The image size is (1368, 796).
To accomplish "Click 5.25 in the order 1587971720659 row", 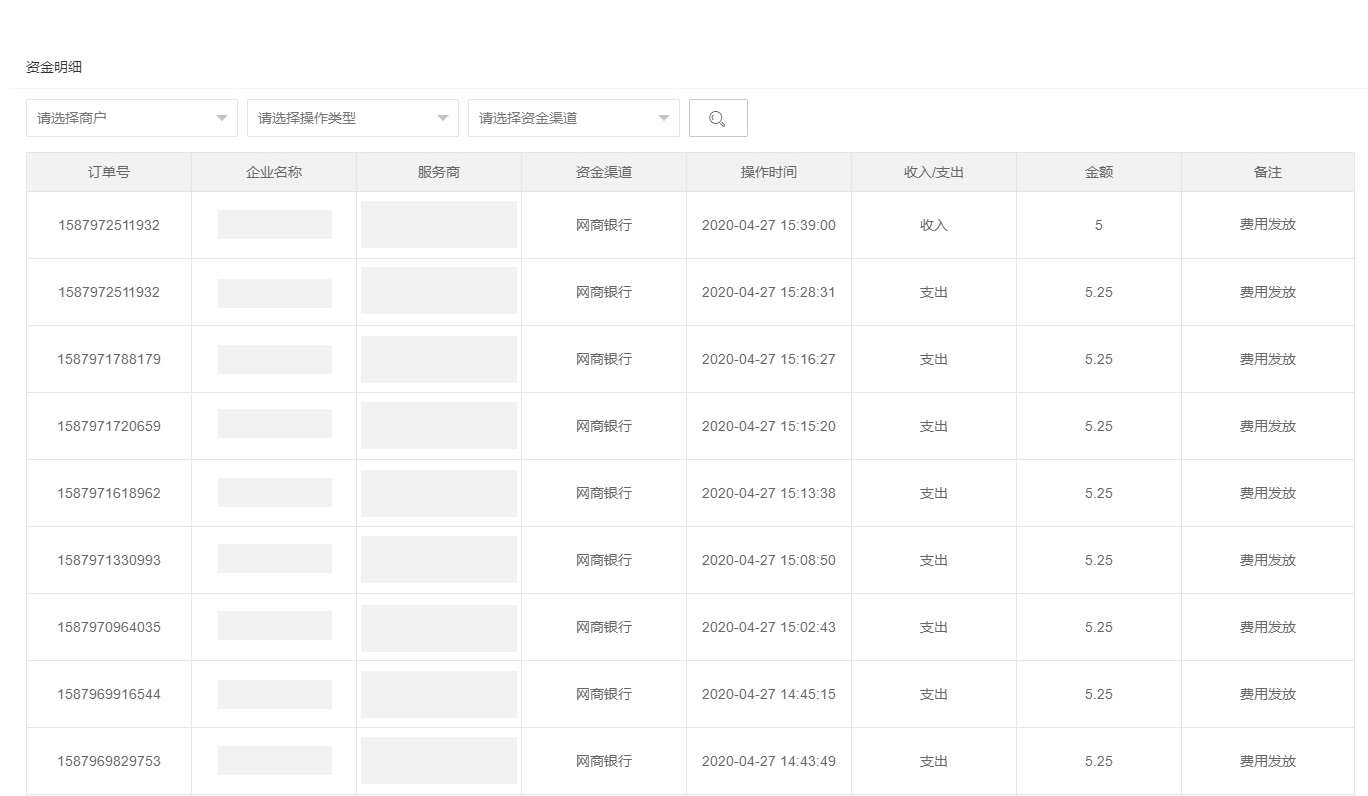I will point(1099,426).
